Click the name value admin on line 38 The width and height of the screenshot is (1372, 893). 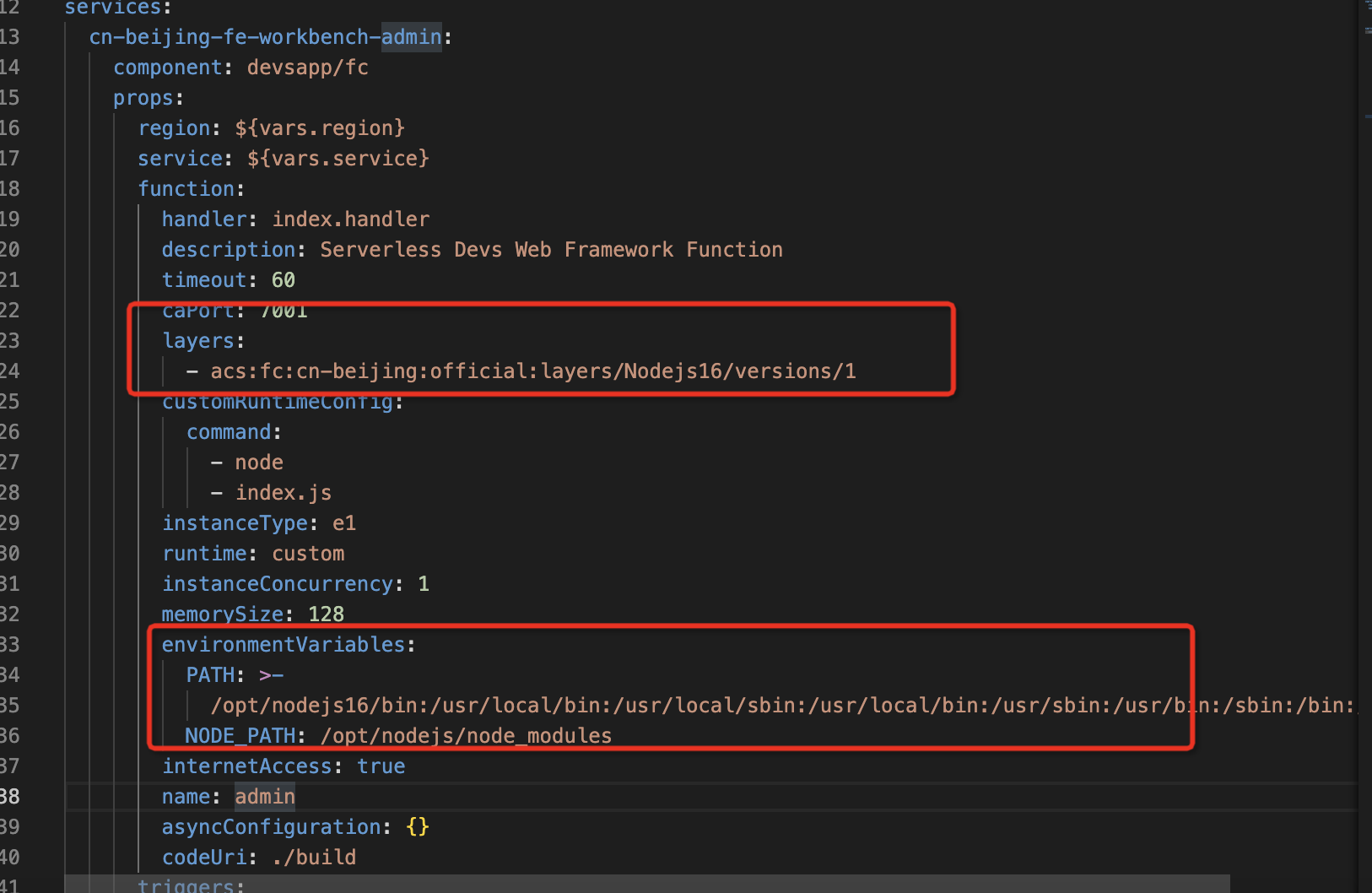point(264,796)
